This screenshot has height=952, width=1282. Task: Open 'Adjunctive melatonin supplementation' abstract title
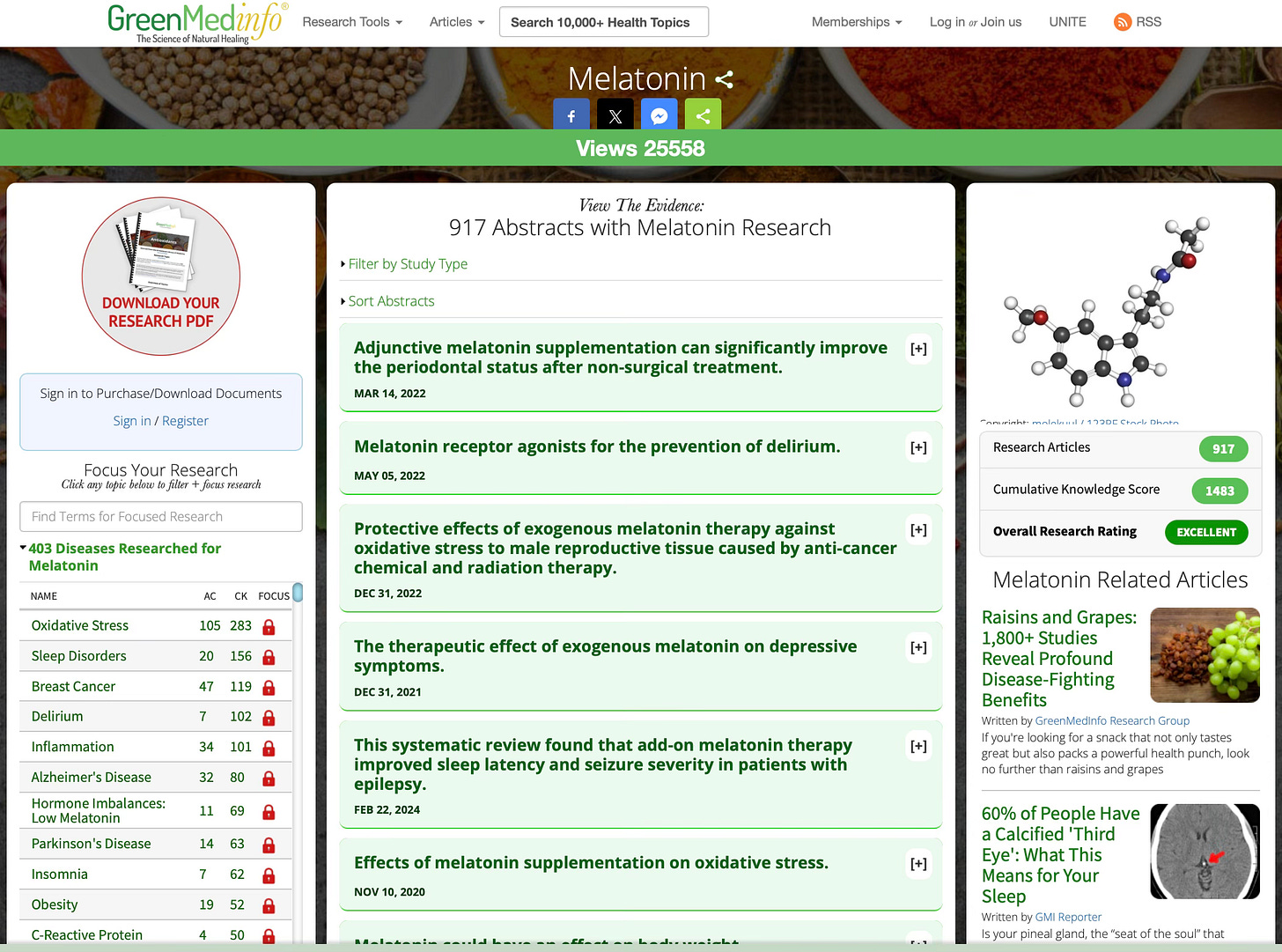tap(621, 358)
